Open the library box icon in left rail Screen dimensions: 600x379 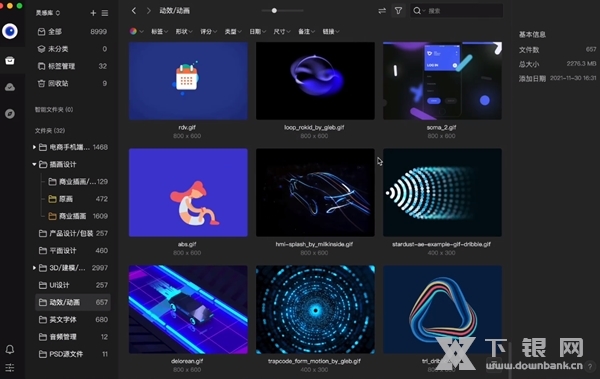[10, 60]
